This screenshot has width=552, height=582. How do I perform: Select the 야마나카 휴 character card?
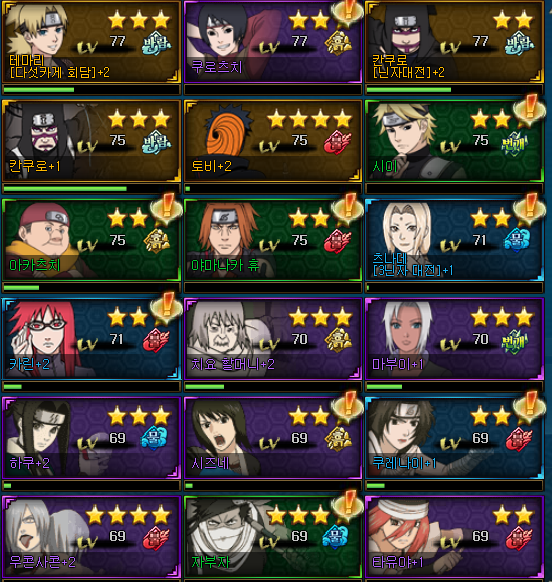[273, 240]
